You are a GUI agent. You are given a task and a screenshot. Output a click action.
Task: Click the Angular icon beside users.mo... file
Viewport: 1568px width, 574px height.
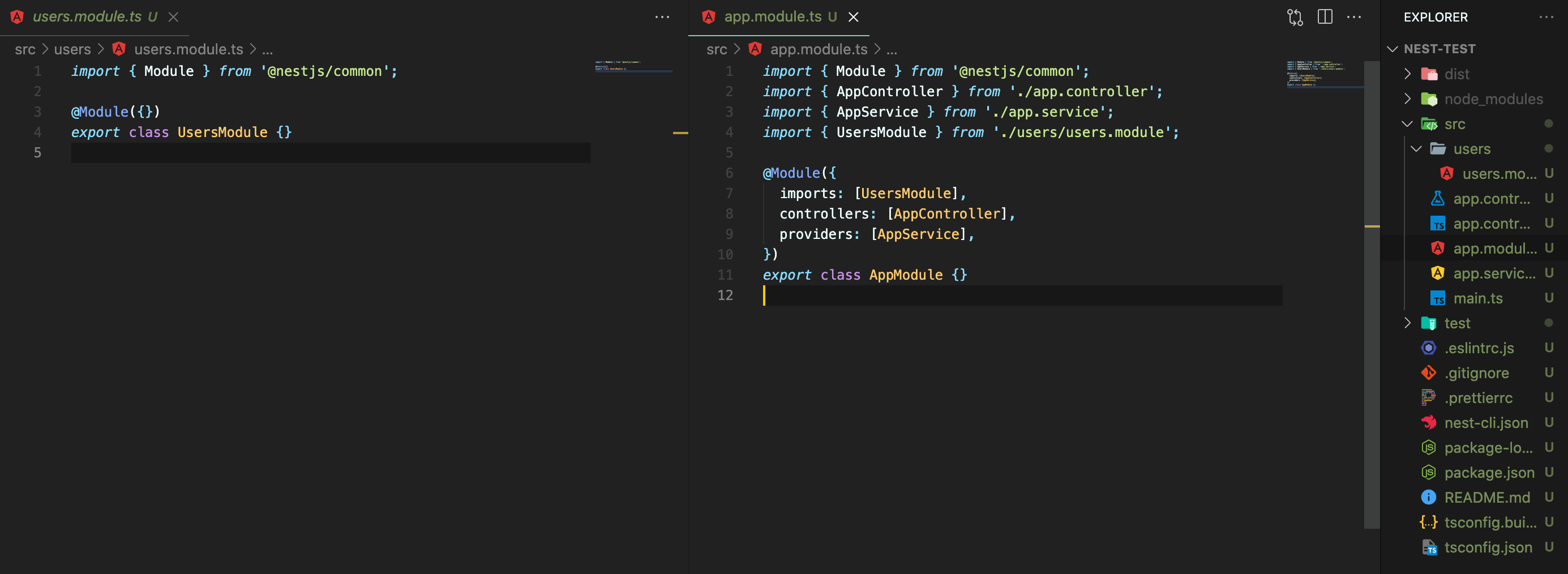[x=1447, y=173]
